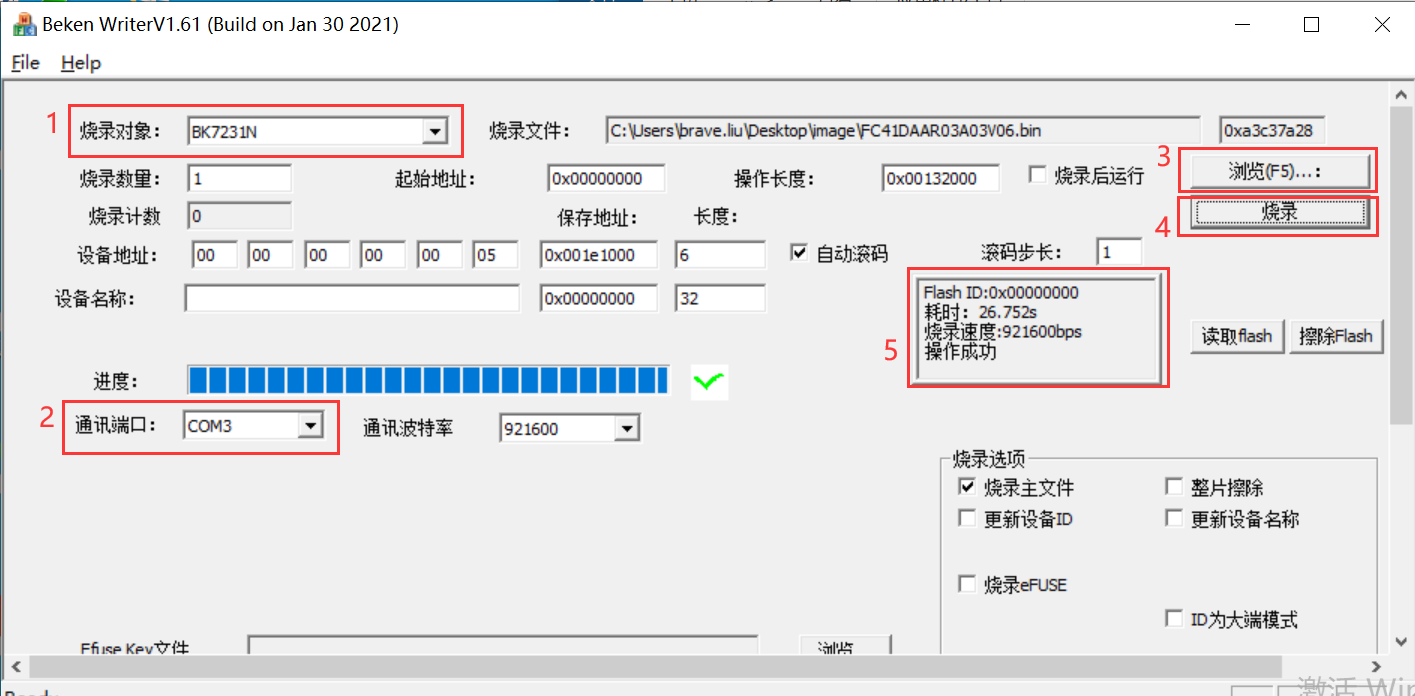The image size is (1415, 696).
Task: Click the 滚码步长 step value input field
Action: (x=1119, y=251)
